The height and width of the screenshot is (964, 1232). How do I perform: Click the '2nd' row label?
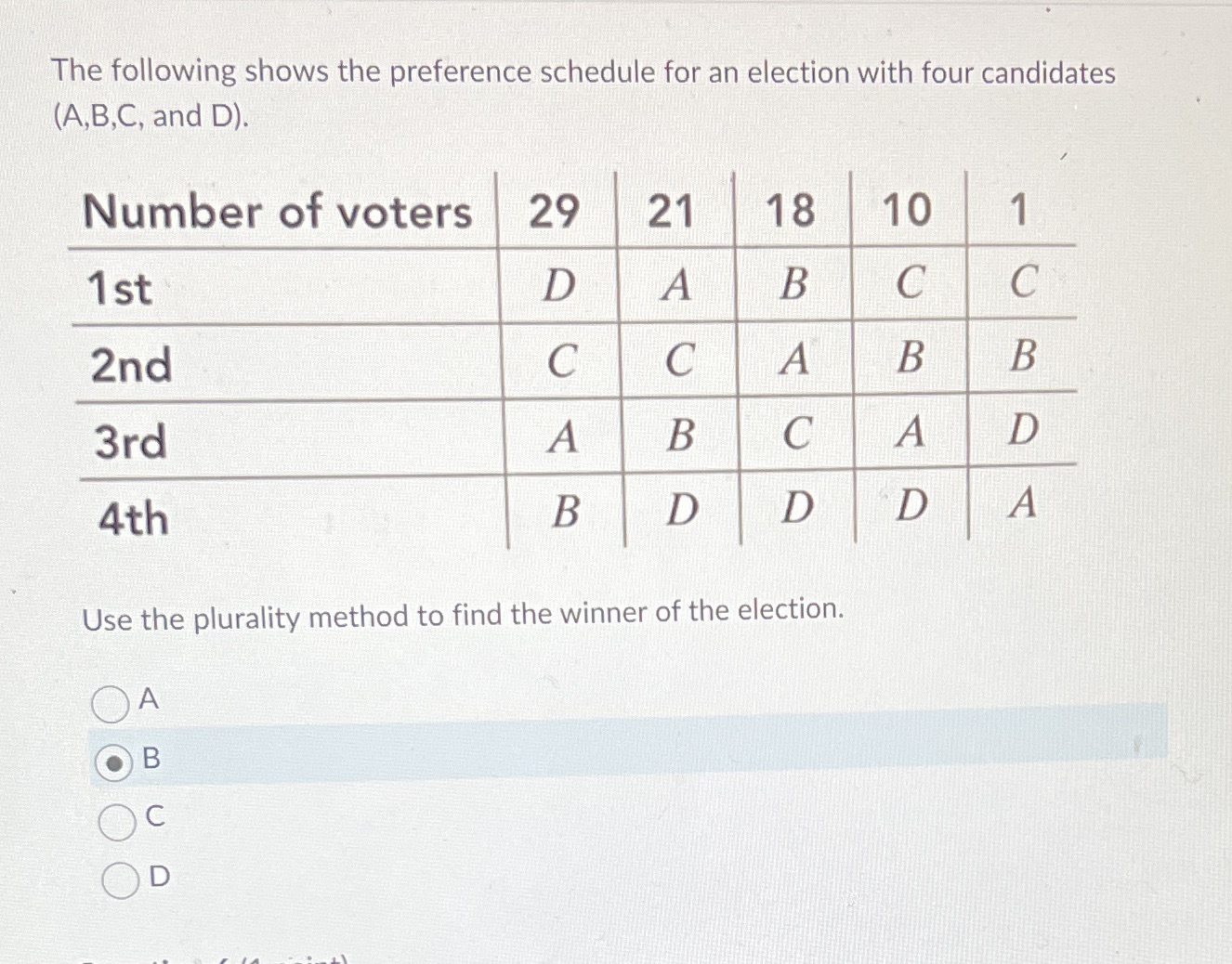pos(131,365)
